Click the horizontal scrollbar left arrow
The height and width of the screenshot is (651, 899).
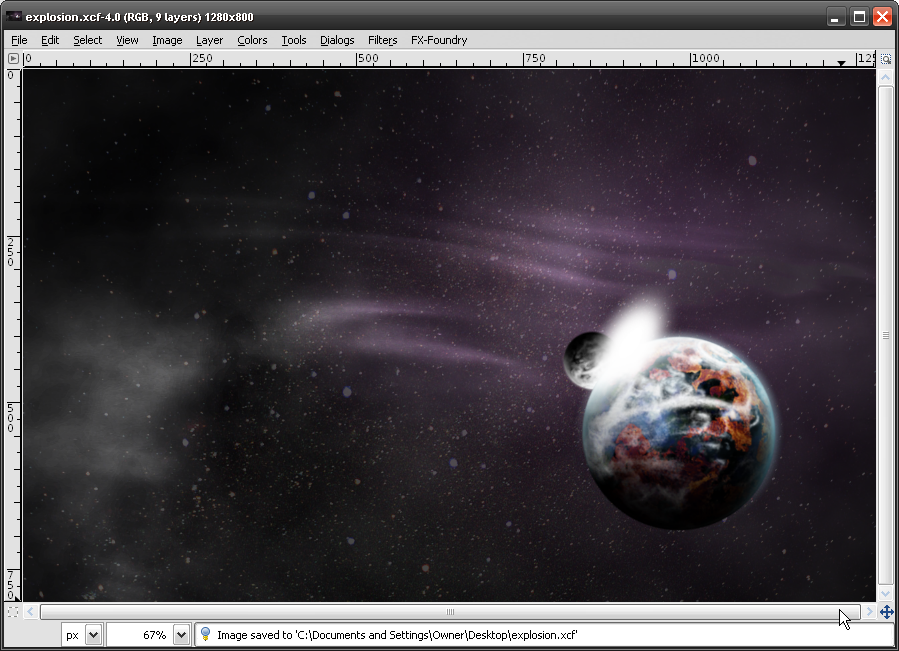pos(30,612)
